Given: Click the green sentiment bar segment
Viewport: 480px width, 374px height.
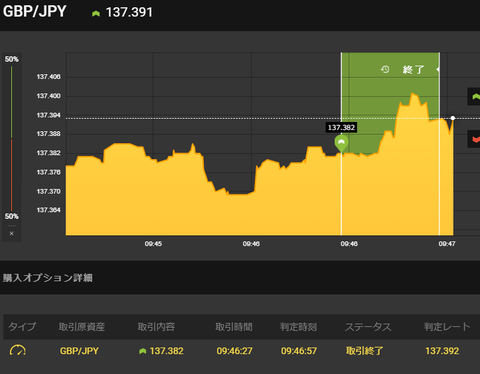Looking at the screenshot, I should point(12,102).
